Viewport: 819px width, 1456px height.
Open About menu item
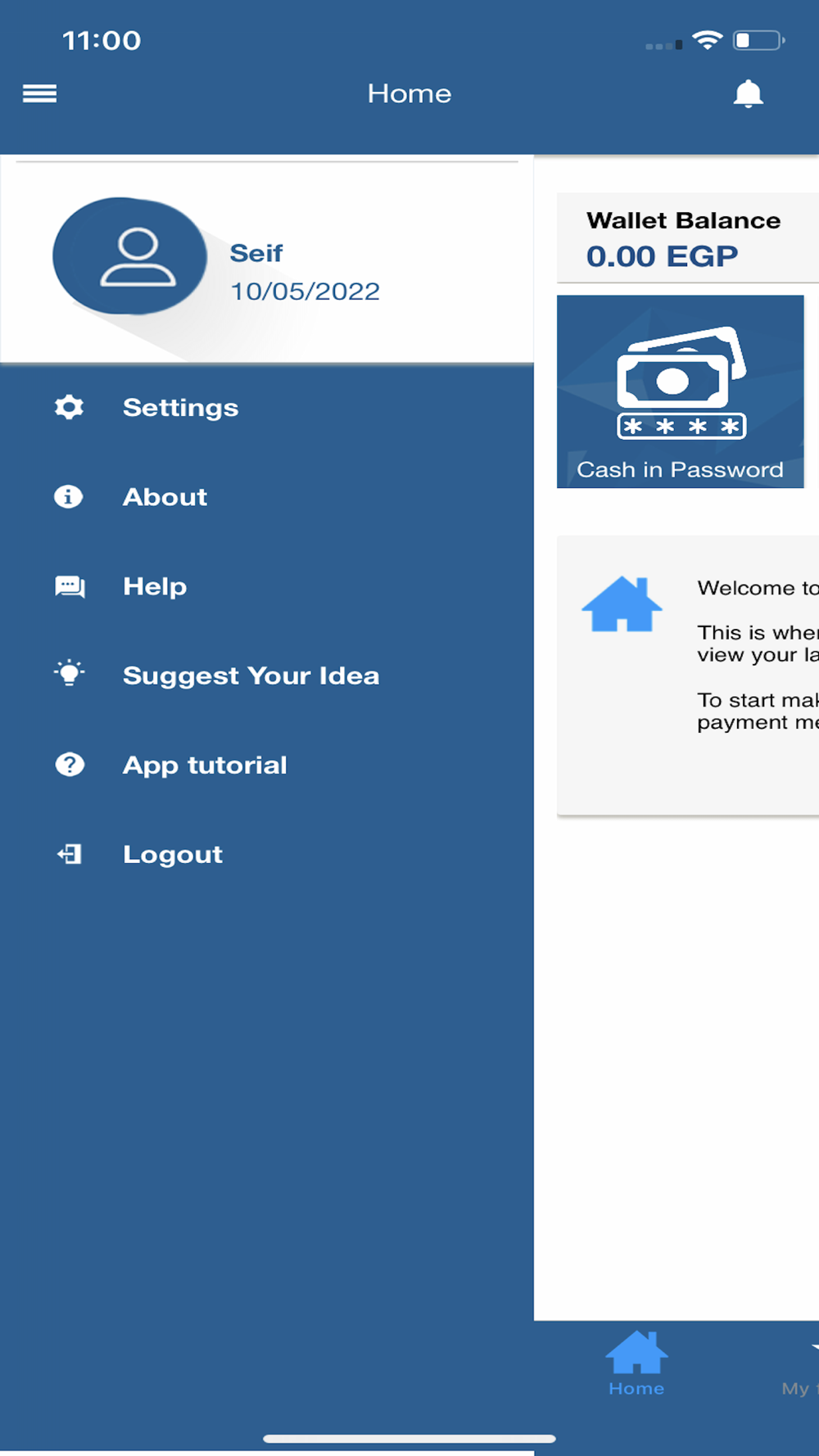[267, 496]
